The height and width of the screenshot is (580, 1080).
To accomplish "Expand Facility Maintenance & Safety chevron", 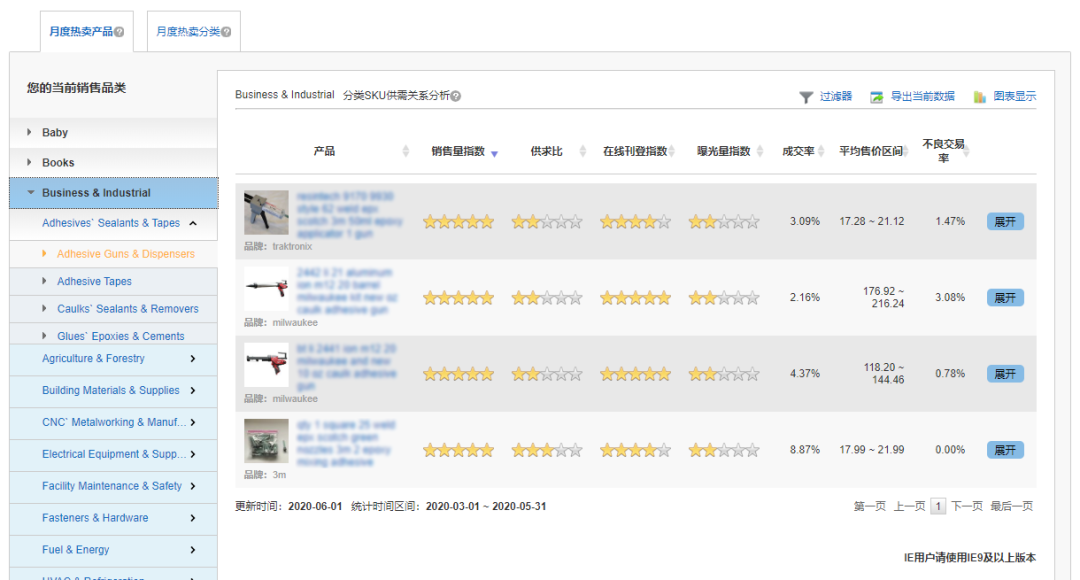I will (x=193, y=486).
